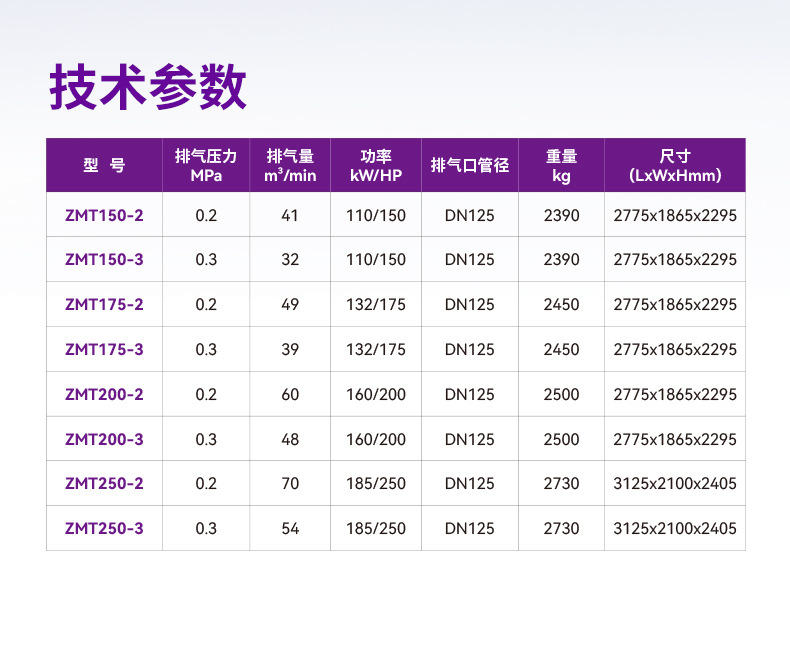Screen dimensions: 790x658
Task: Click pressure 0.3 in ZMT175-3 row
Action: pos(206,349)
